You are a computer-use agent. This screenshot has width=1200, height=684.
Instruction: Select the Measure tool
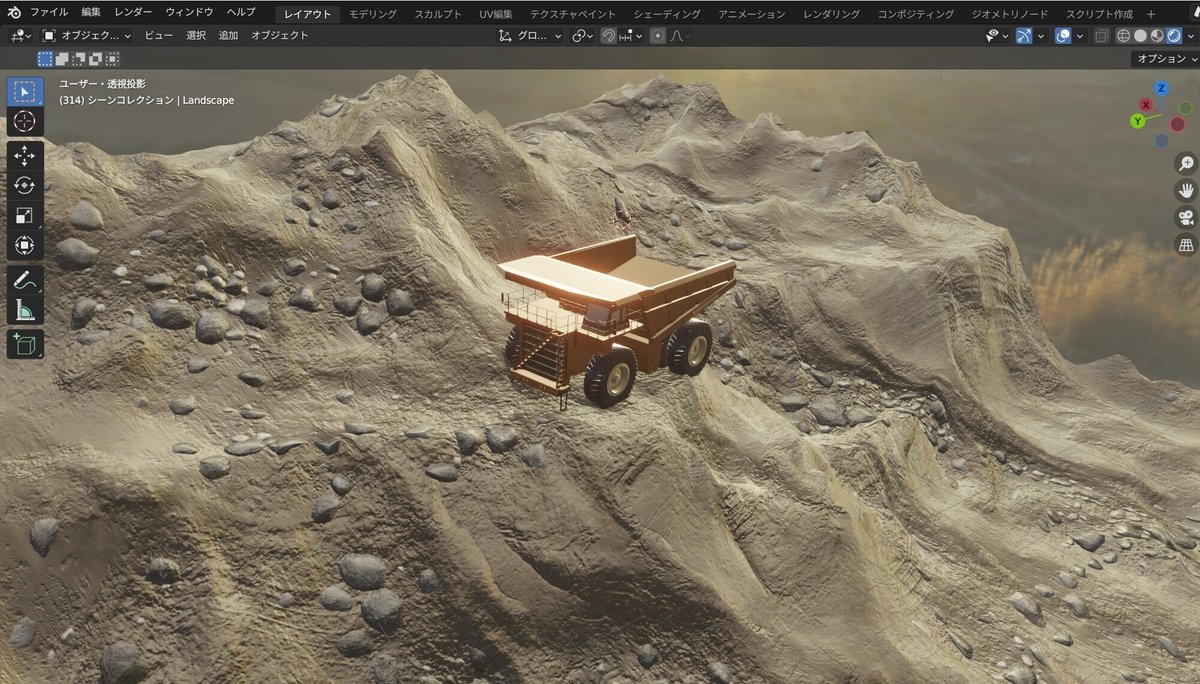pos(25,309)
